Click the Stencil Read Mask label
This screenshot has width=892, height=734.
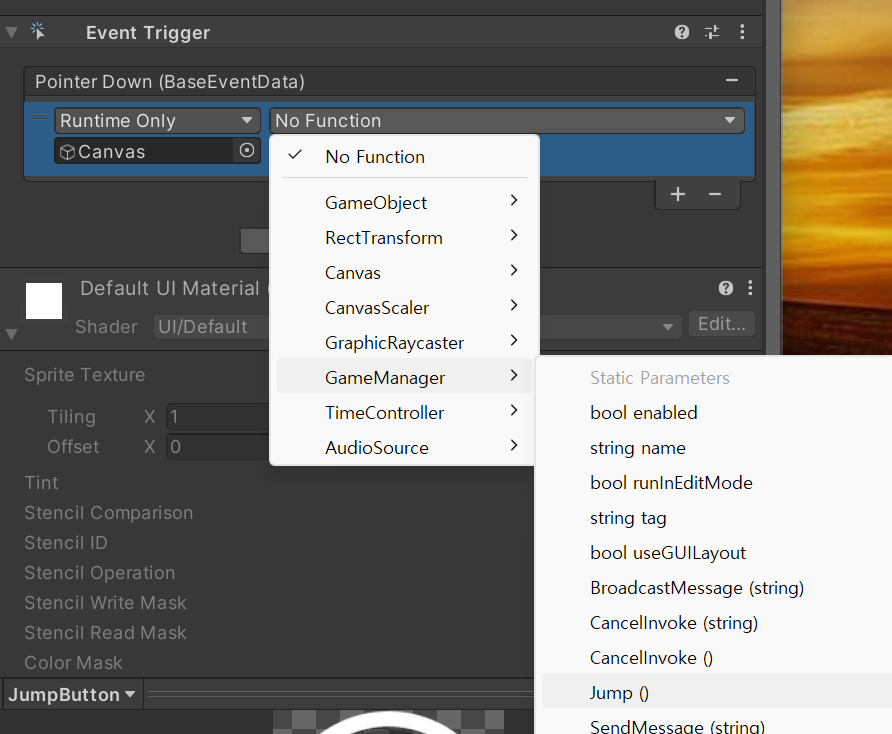105,633
